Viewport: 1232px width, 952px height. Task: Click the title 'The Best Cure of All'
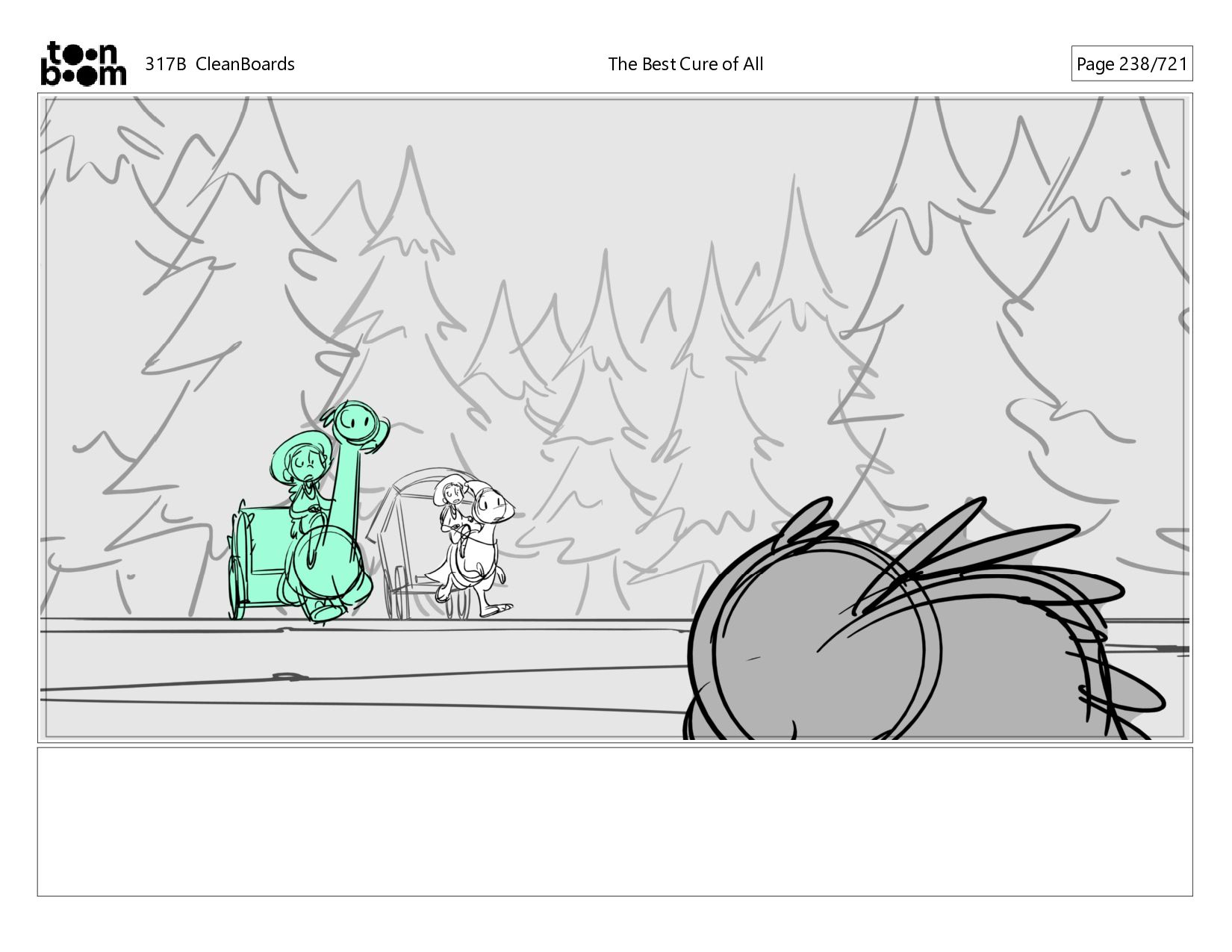(x=685, y=64)
